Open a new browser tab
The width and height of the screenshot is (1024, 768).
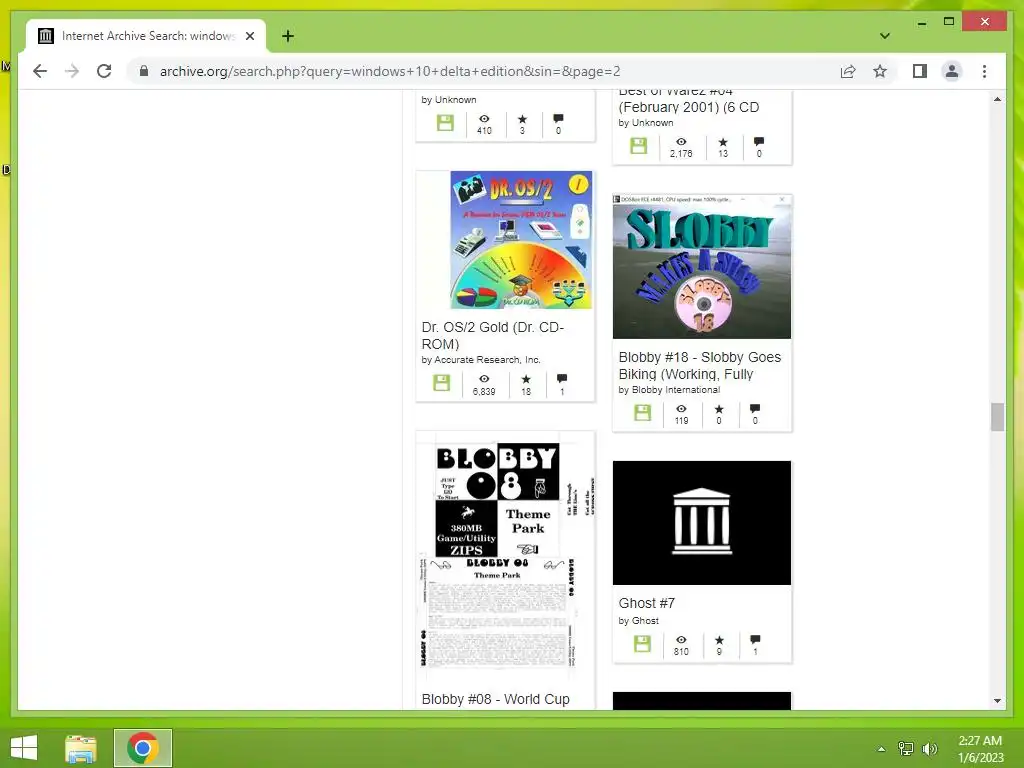pyautogui.click(x=288, y=36)
